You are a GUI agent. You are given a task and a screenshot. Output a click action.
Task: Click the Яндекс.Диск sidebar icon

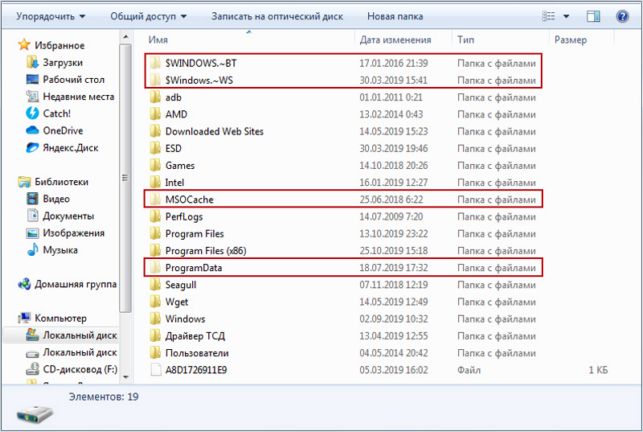(x=32, y=148)
